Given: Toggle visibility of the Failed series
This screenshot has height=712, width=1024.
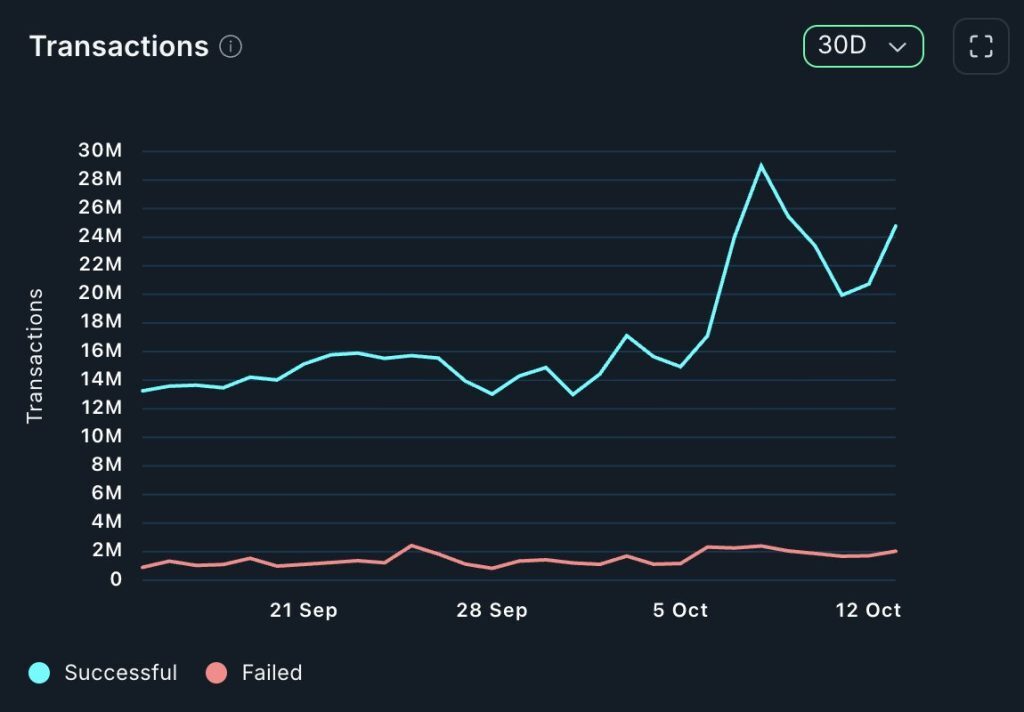Looking at the screenshot, I should (x=250, y=673).
